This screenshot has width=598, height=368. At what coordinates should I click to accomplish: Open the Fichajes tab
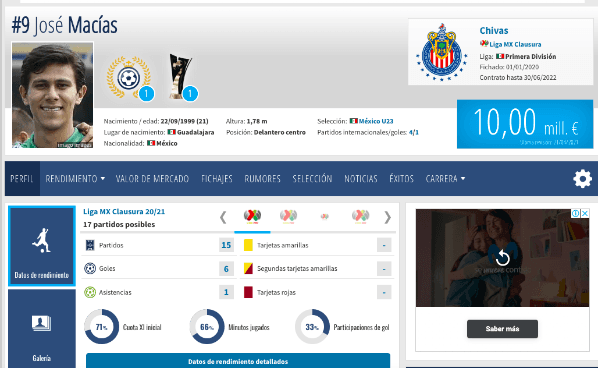tap(217, 178)
